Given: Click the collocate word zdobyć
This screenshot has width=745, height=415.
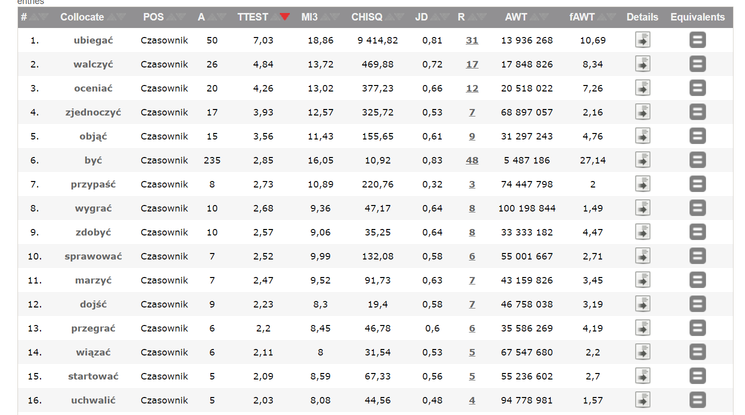Looking at the screenshot, I should coord(93,232).
